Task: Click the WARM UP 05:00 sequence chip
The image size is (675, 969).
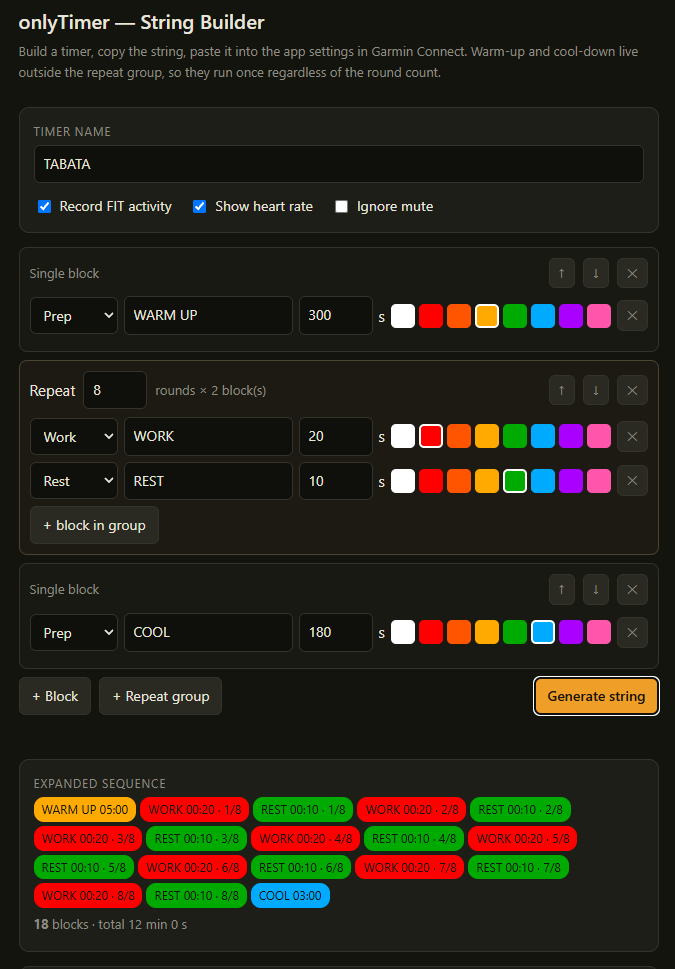Action: click(x=85, y=810)
